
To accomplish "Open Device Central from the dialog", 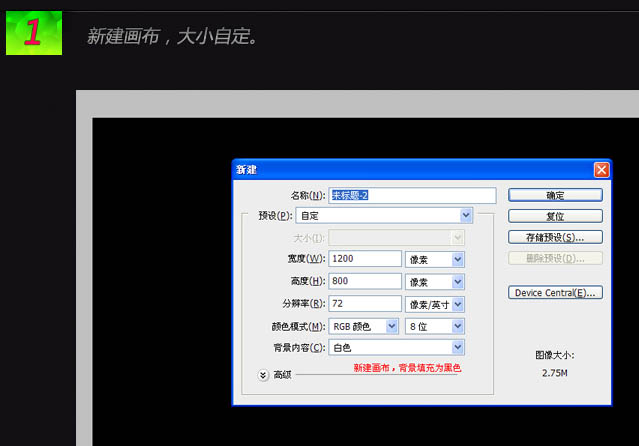I will pyautogui.click(x=555, y=293).
